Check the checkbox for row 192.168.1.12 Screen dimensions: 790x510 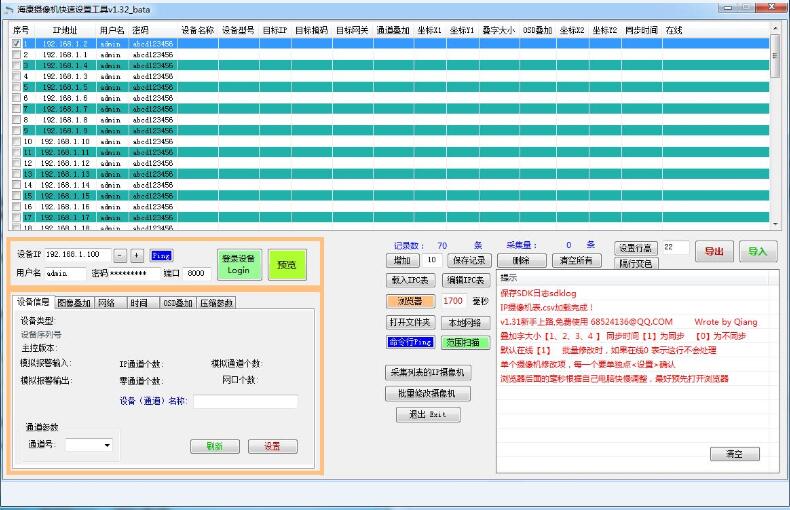pos(16,163)
